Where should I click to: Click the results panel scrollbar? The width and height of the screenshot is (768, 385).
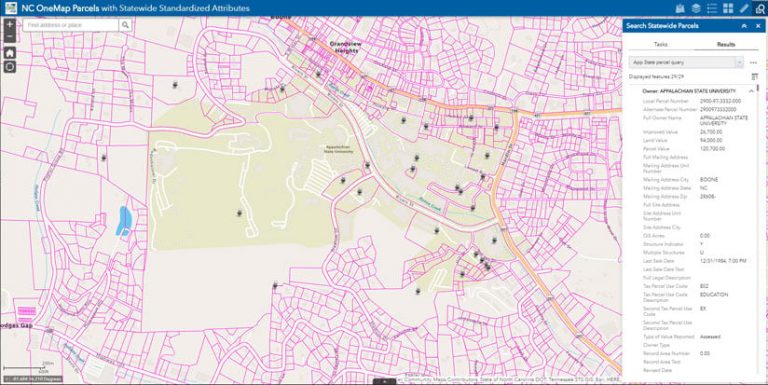pos(758,88)
